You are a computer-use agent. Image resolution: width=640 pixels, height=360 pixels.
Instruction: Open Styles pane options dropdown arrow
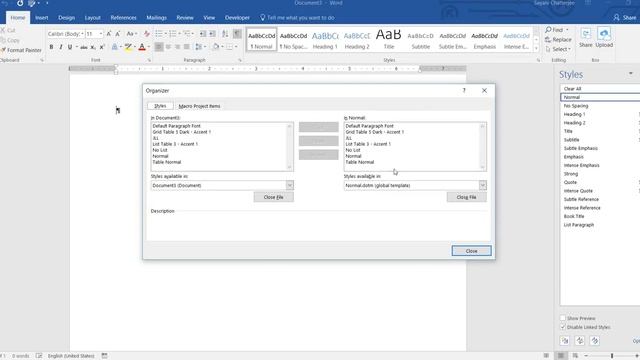[x=631, y=74]
